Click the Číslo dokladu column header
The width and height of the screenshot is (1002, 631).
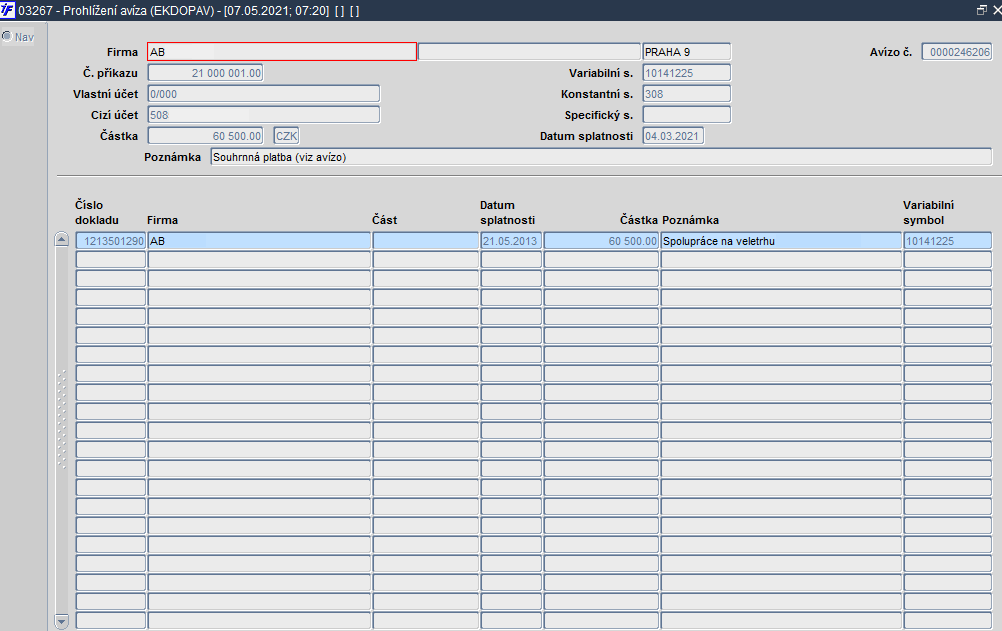click(x=96, y=212)
